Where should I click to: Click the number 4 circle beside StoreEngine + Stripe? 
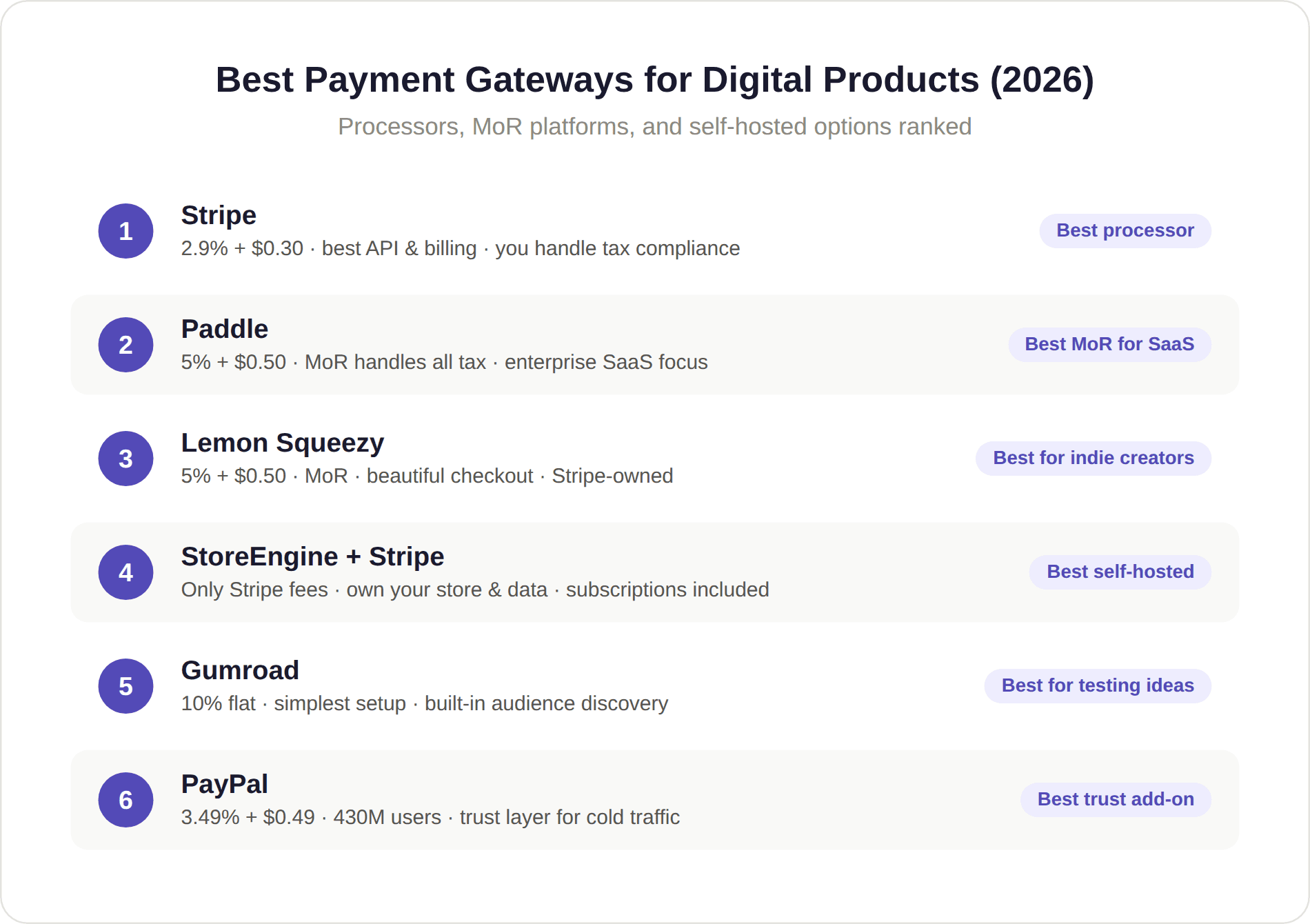pyautogui.click(x=125, y=572)
